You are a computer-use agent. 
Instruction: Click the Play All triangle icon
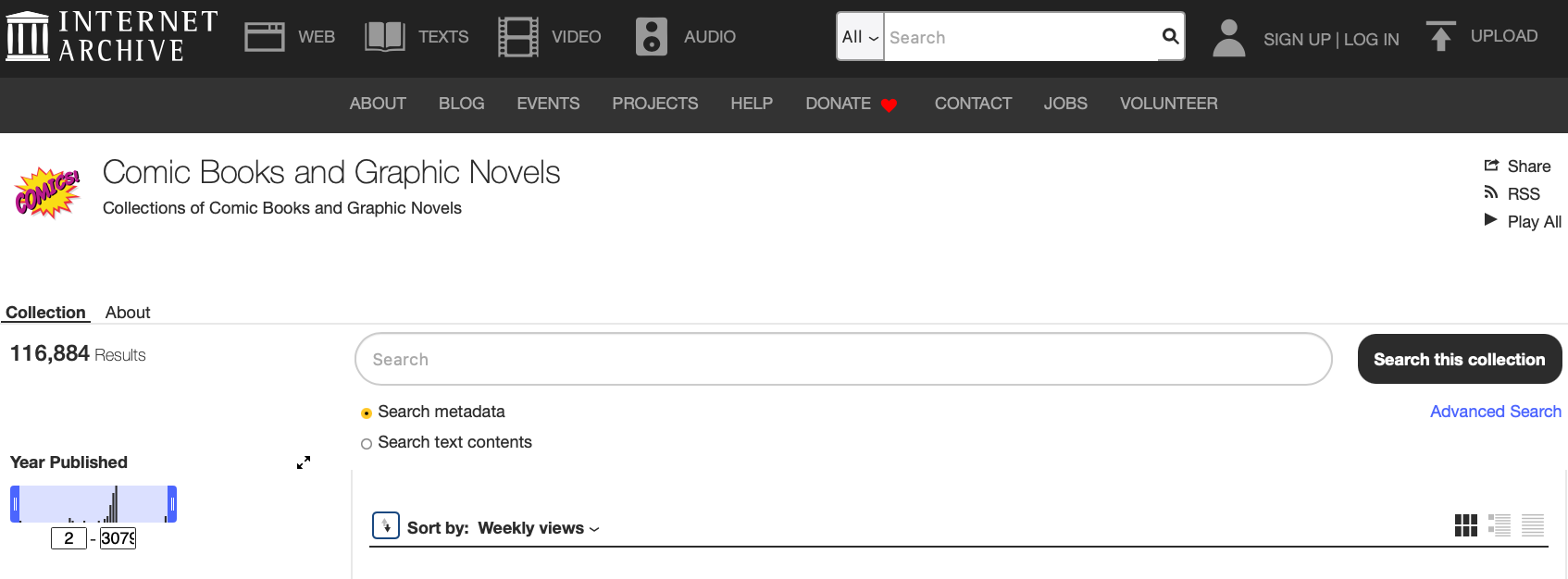point(1491,219)
